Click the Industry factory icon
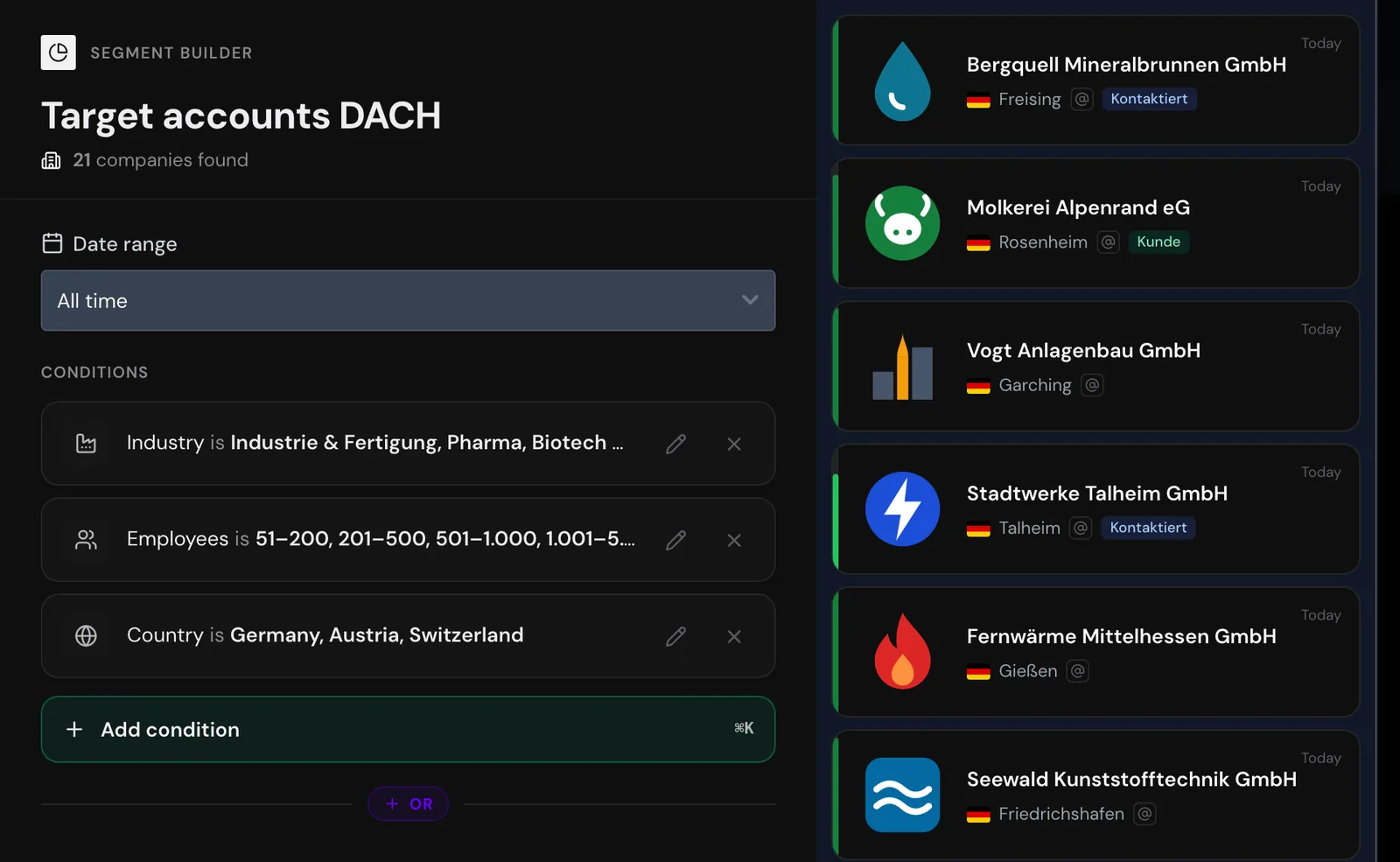This screenshot has height=862, width=1400. [x=86, y=444]
